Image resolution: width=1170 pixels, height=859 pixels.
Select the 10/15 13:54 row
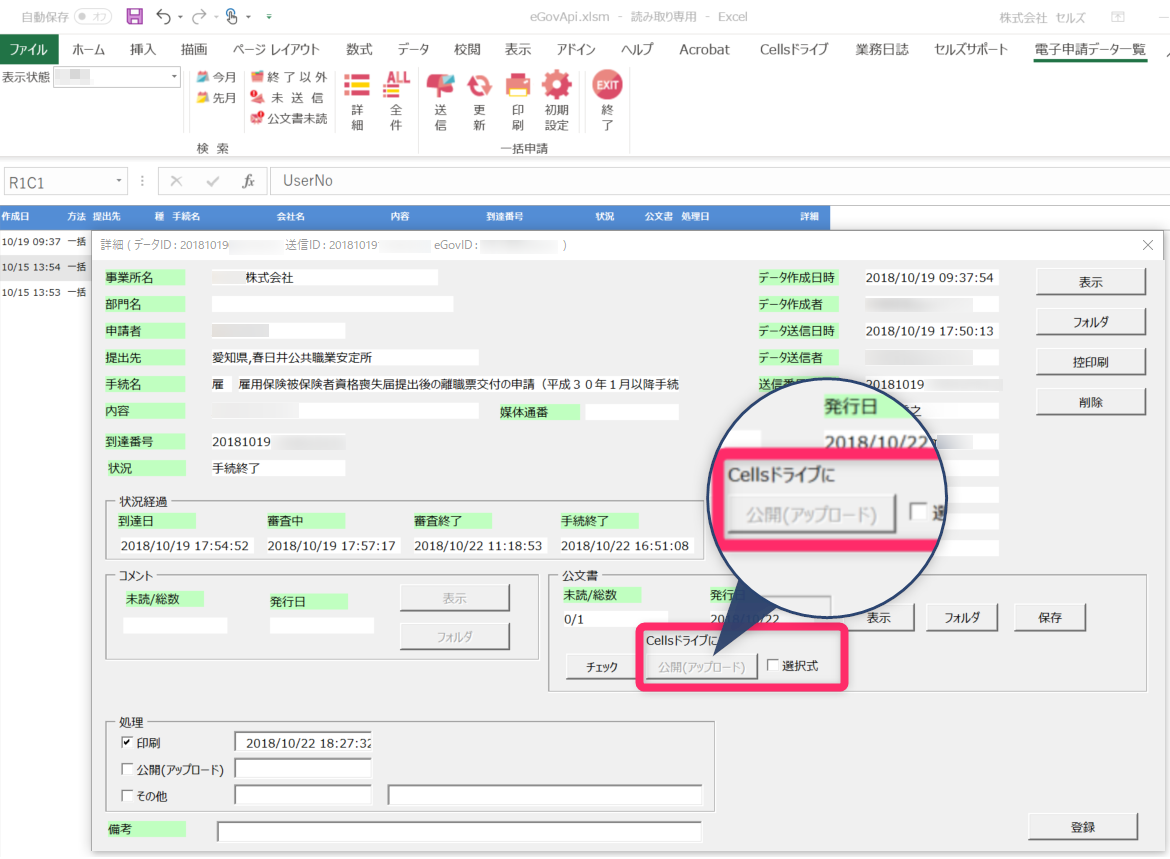point(44,266)
